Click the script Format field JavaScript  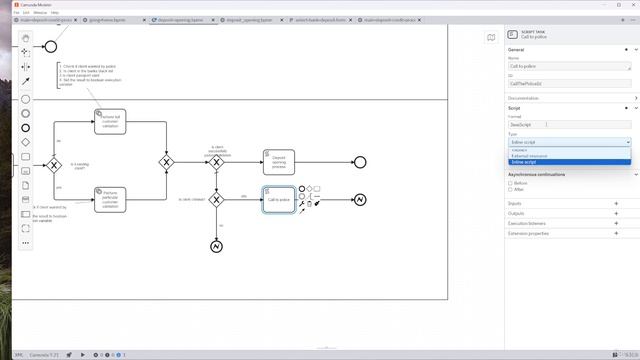point(569,124)
